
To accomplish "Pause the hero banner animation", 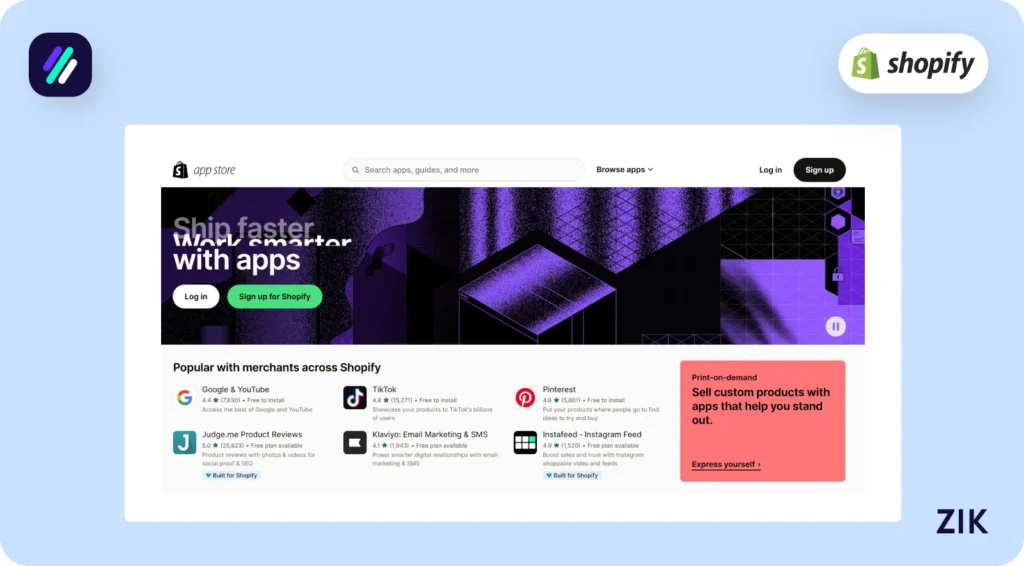I will tap(835, 326).
